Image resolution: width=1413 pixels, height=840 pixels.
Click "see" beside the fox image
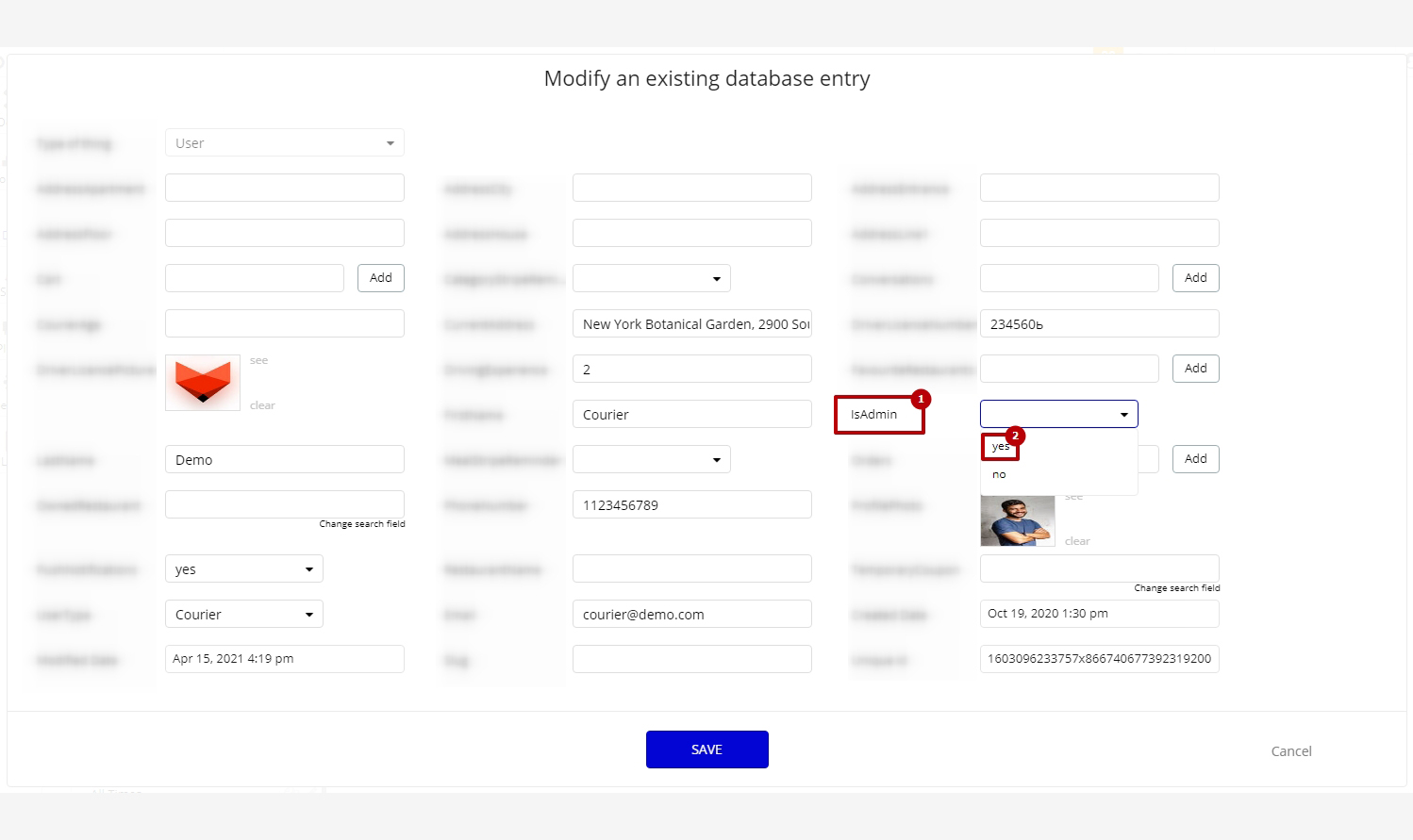pos(258,360)
